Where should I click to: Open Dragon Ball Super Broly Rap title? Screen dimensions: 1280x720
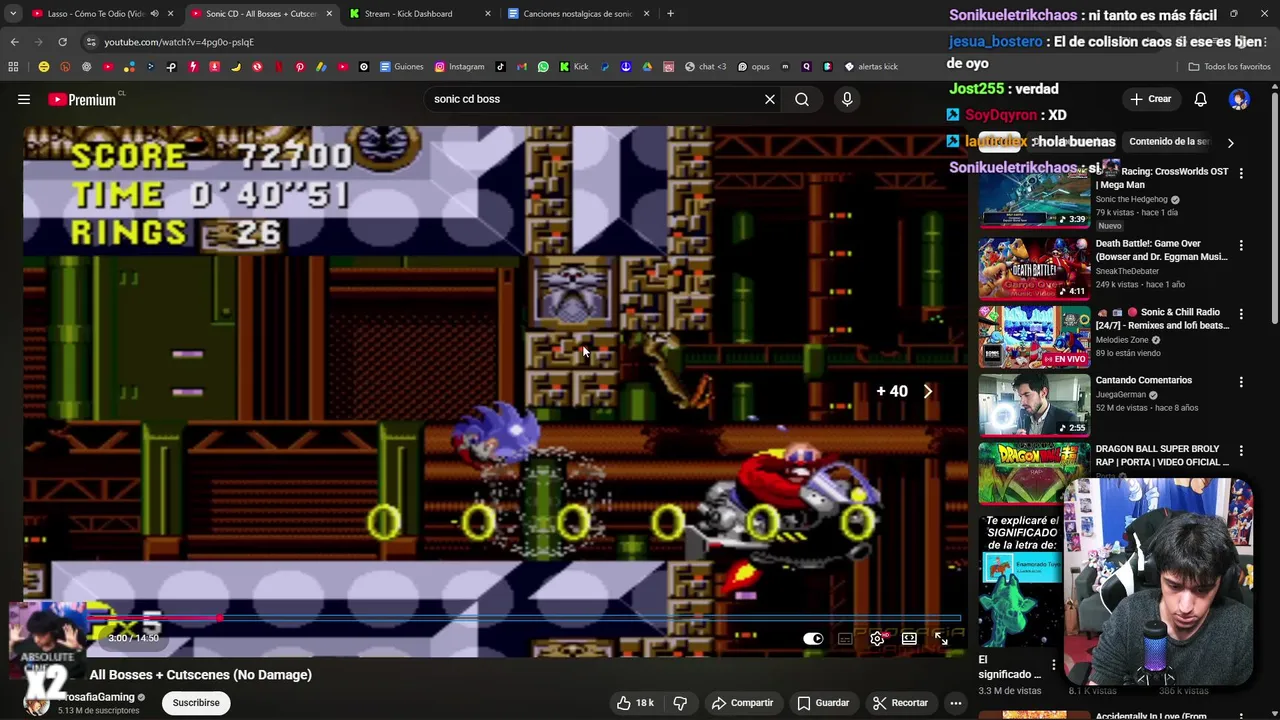pos(1162,456)
